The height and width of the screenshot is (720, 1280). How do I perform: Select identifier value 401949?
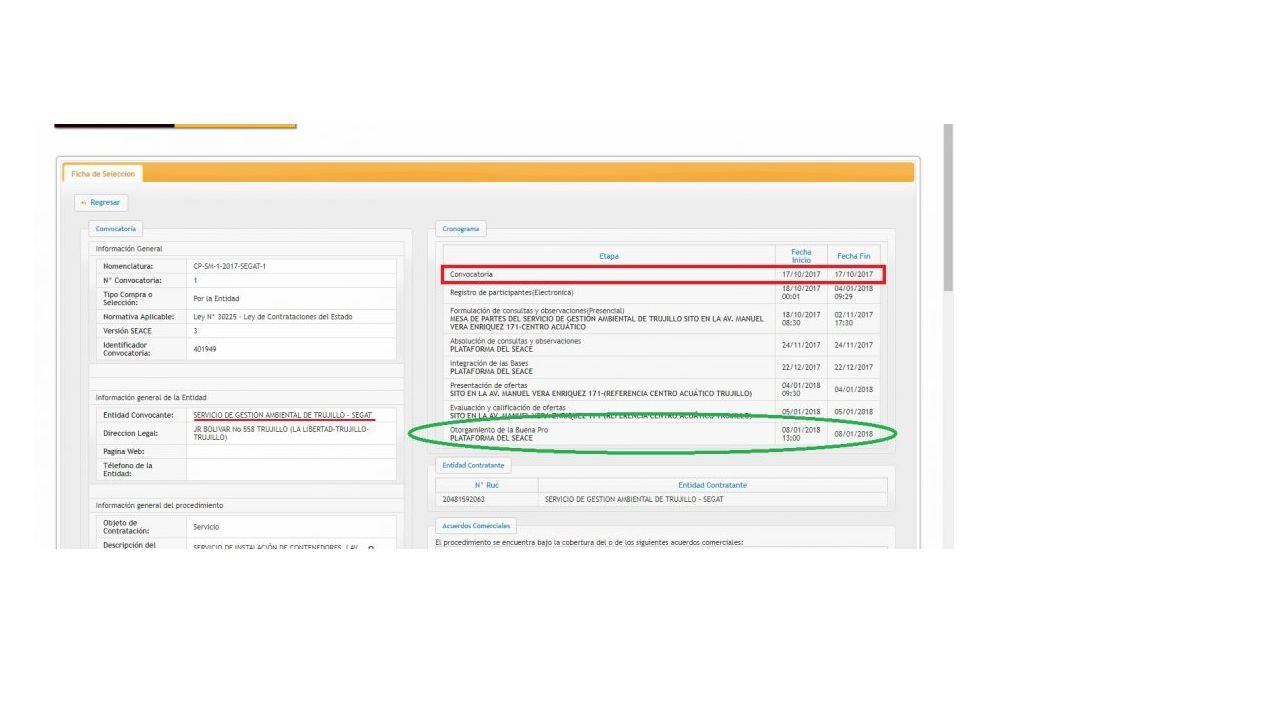tap(204, 349)
